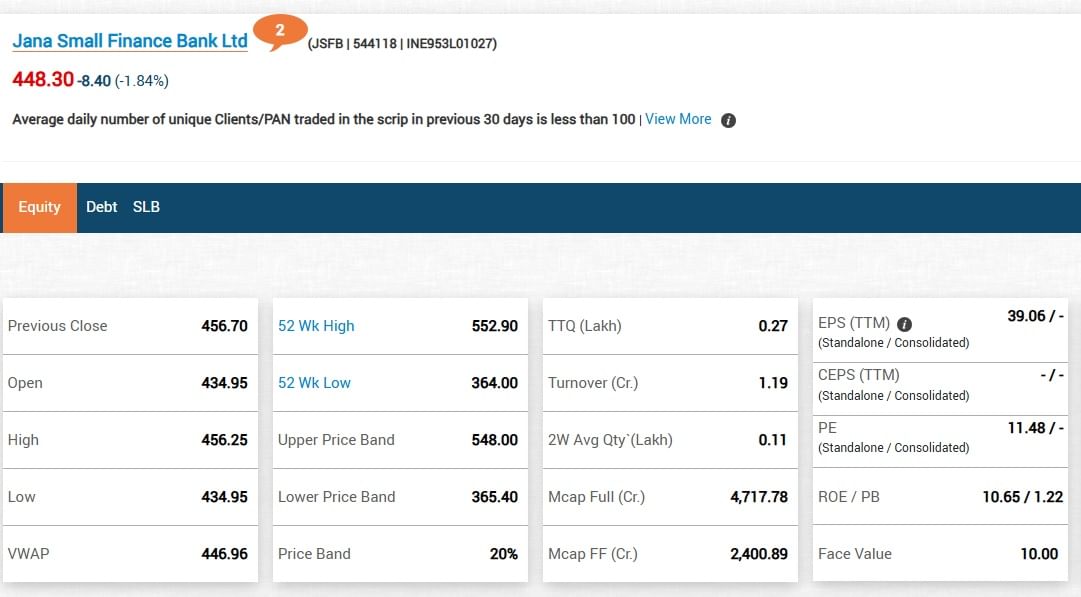Viewport: 1081px width, 597px height.
Task: Switch to the Debt tab
Action: (x=101, y=207)
